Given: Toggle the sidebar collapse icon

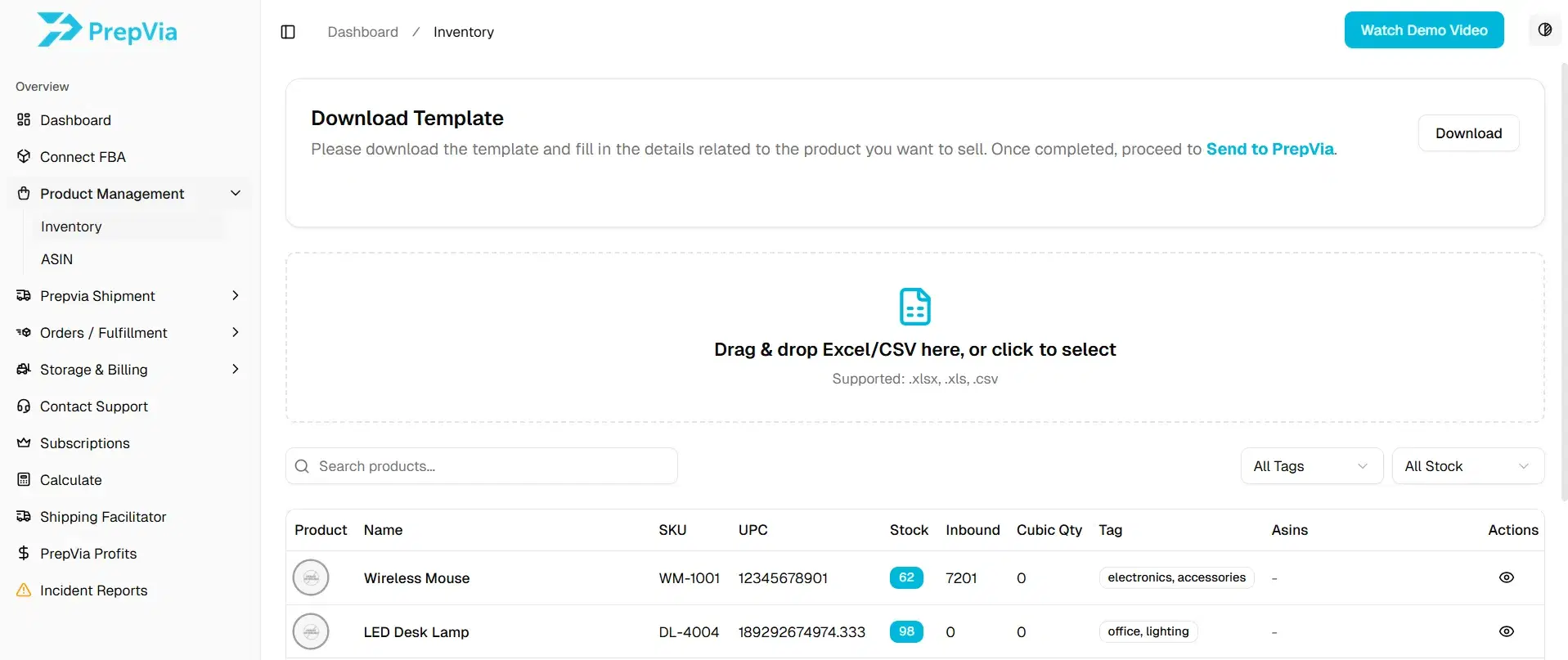Looking at the screenshot, I should tap(288, 32).
